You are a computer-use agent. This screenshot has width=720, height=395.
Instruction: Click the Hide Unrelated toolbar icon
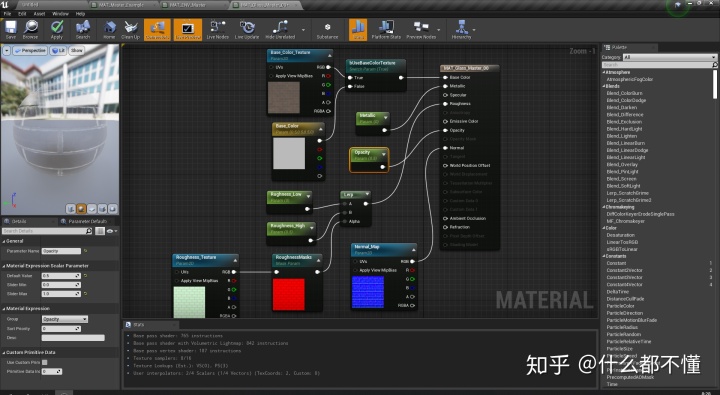280,29
